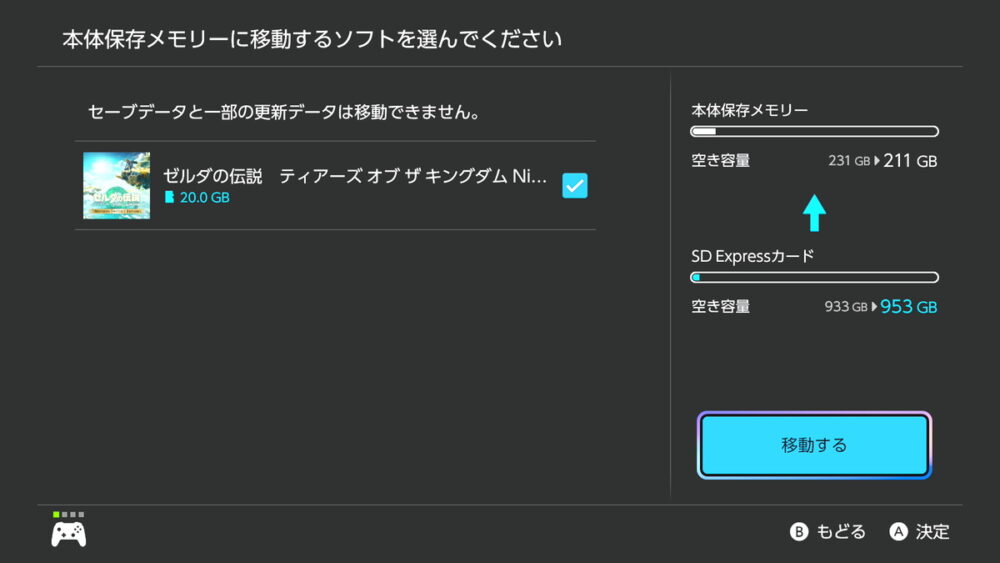Click the 20.0 GB size text

pos(204,198)
